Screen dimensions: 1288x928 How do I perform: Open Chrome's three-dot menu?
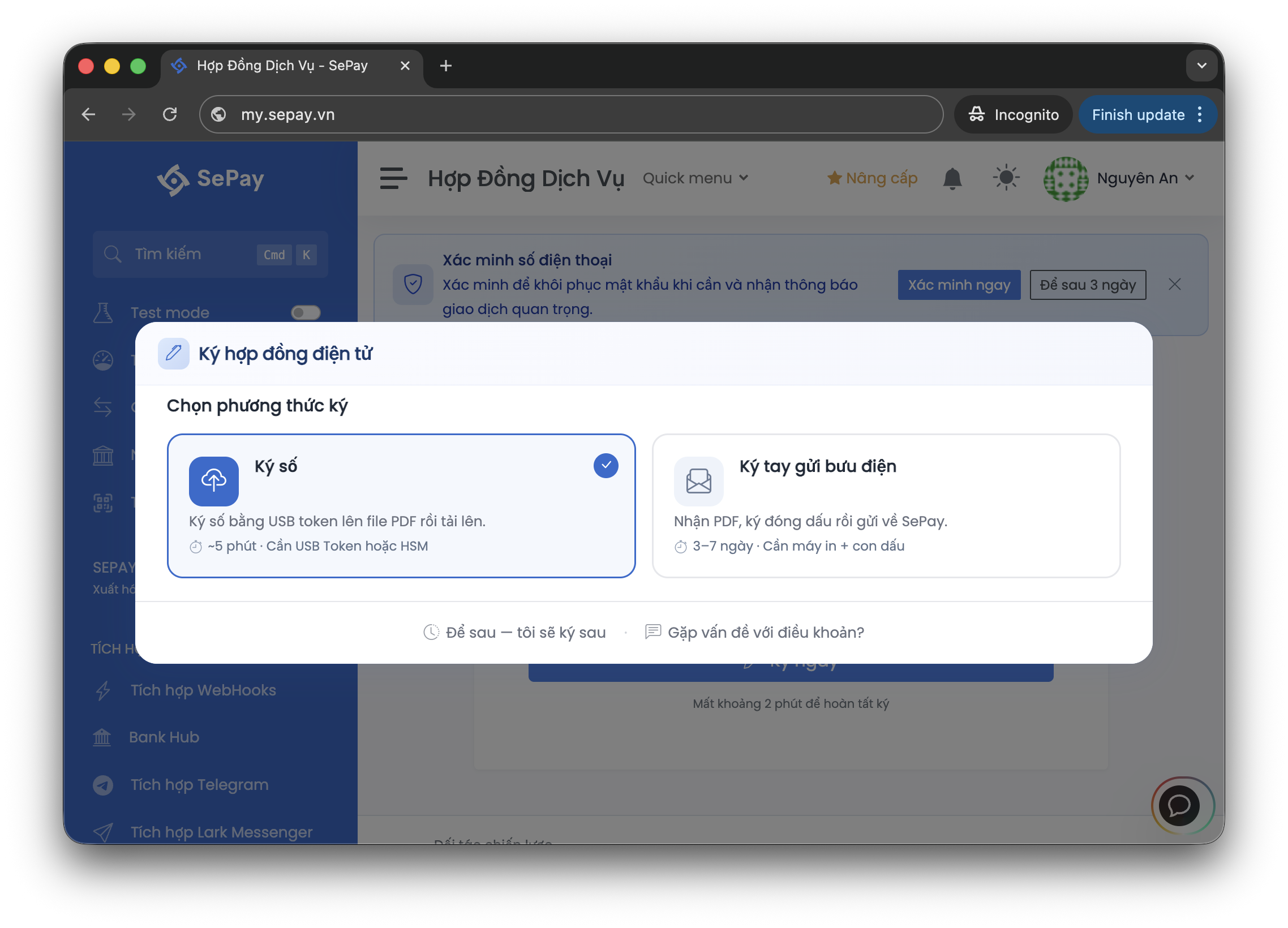1199,115
